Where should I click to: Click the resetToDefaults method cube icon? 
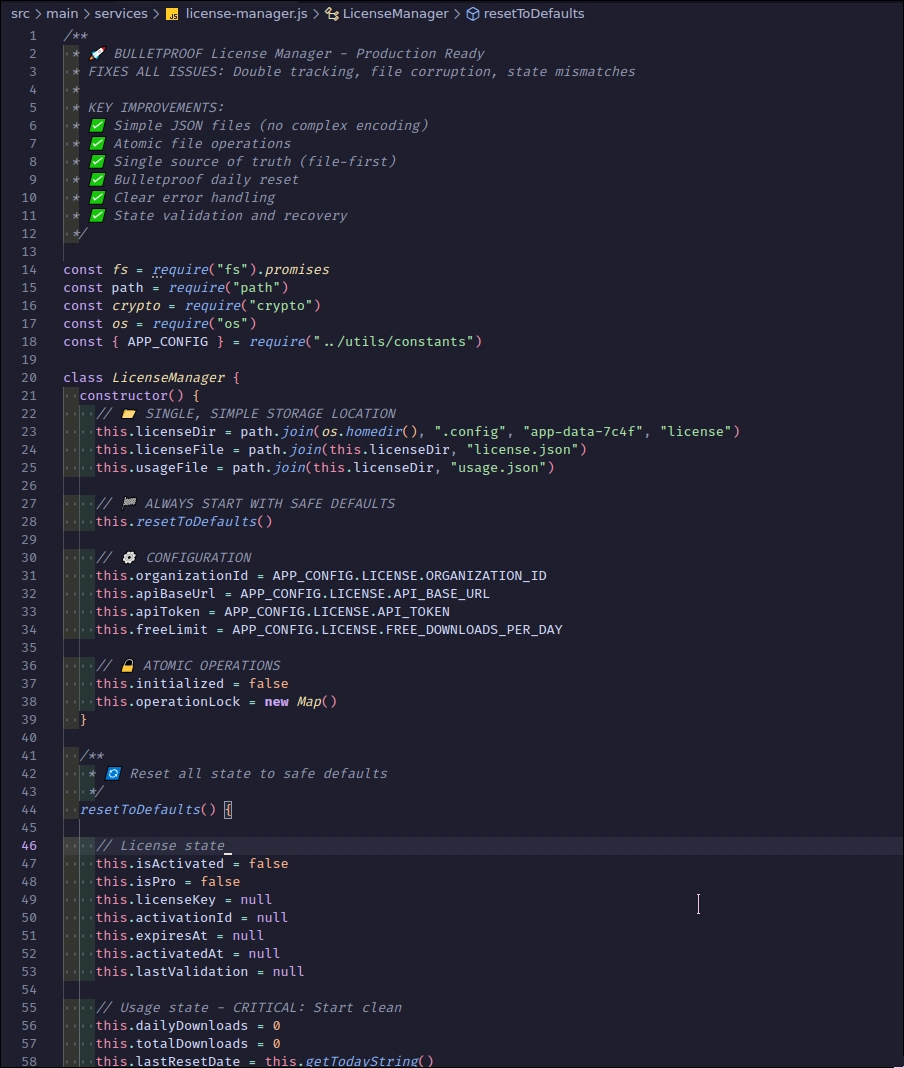(472, 14)
